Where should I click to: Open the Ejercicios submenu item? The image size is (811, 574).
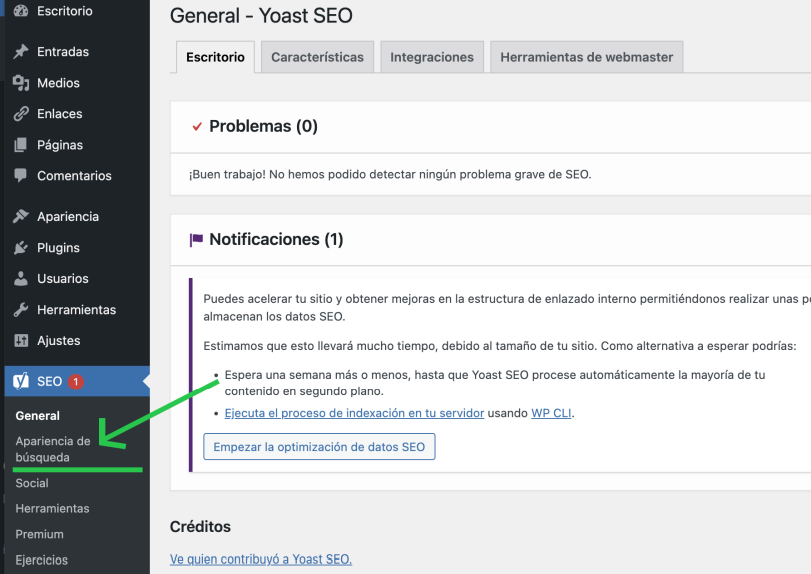click(41, 560)
